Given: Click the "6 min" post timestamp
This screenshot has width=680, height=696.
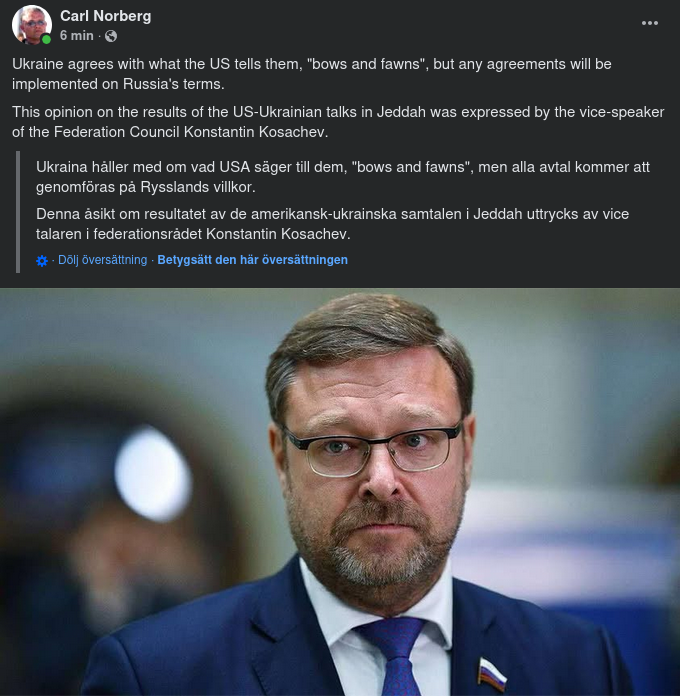Looking at the screenshot, I should 77,36.
